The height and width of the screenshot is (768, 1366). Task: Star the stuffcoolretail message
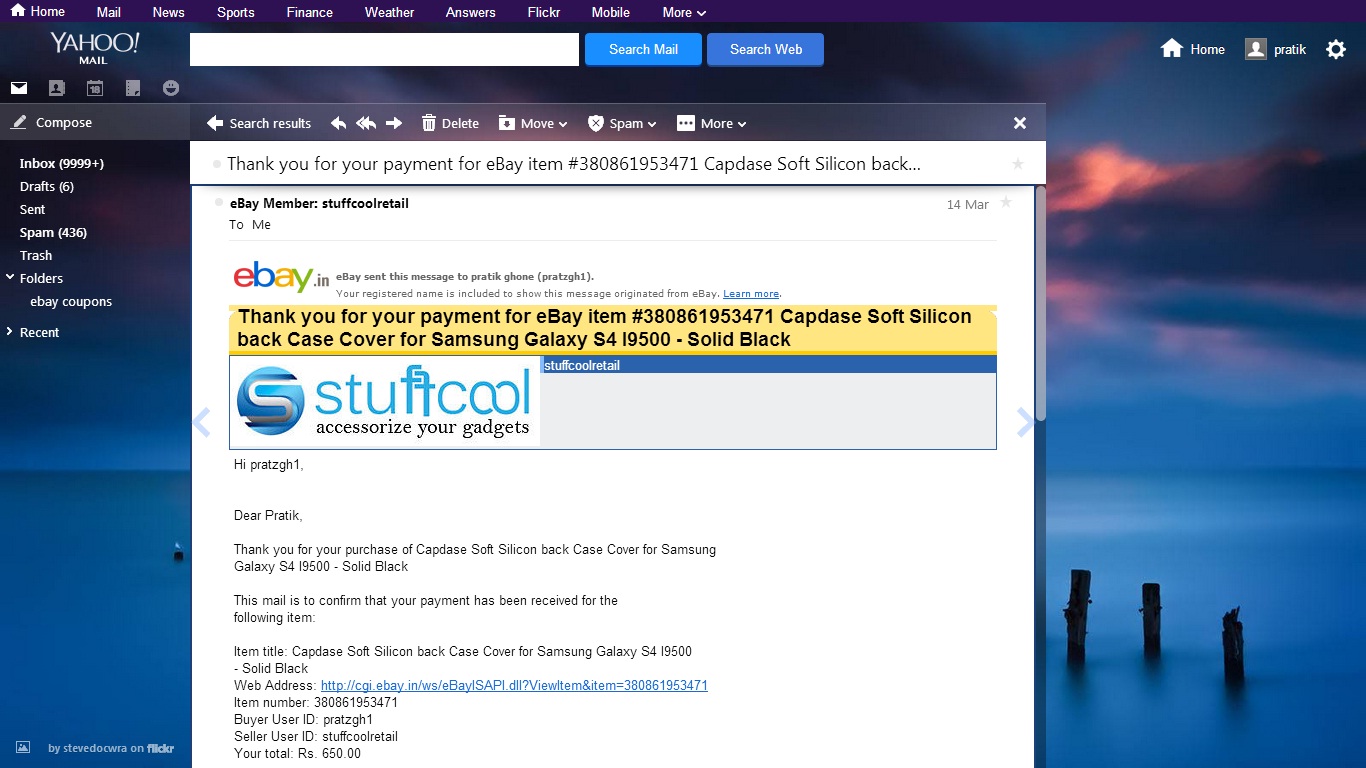point(1006,202)
